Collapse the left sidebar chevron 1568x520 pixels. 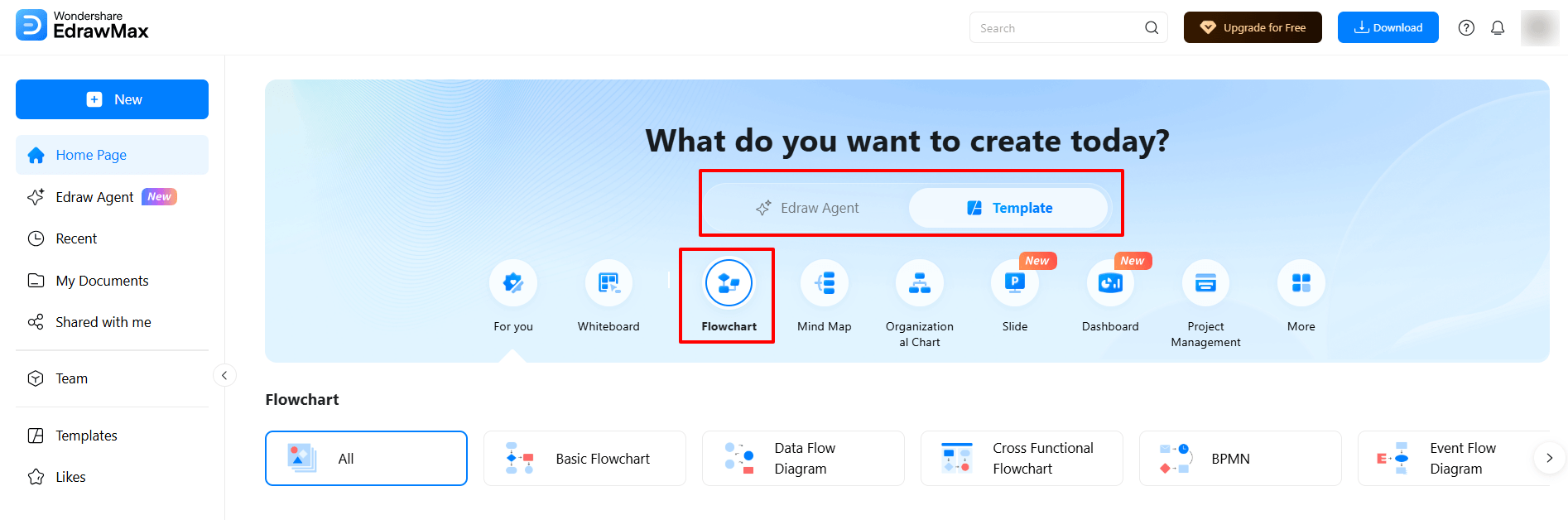(224, 375)
